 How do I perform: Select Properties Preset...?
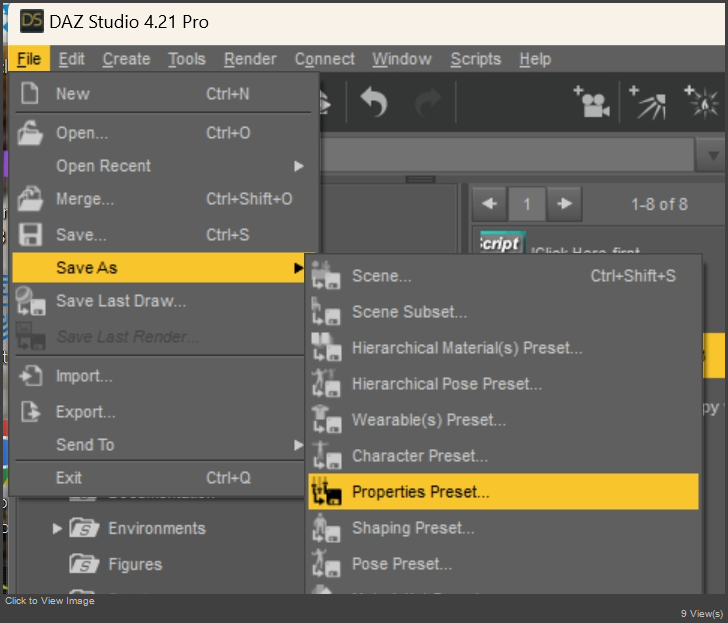(x=503, y=492)
